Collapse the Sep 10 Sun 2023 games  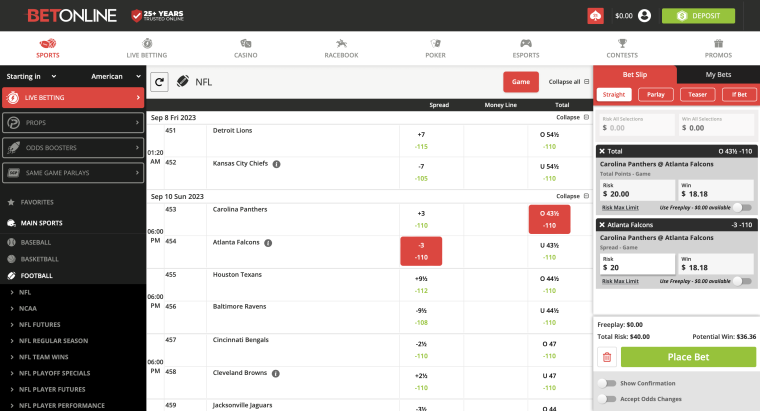point(572,196)
